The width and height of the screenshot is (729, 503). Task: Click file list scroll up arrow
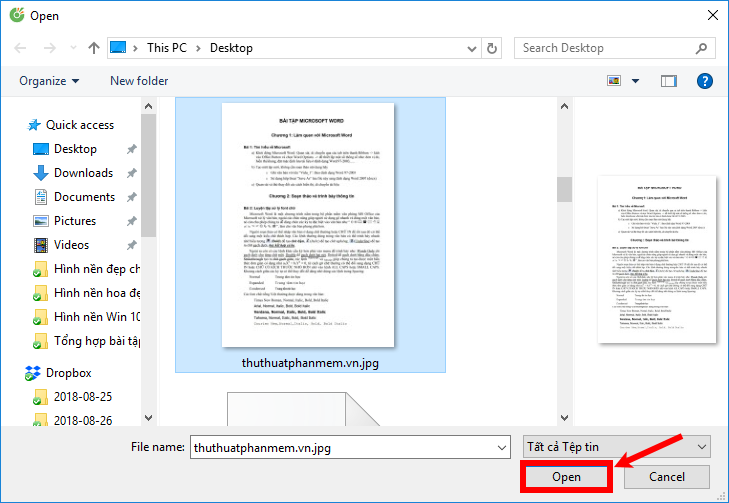pyautogui.click(x=564, y=106)
